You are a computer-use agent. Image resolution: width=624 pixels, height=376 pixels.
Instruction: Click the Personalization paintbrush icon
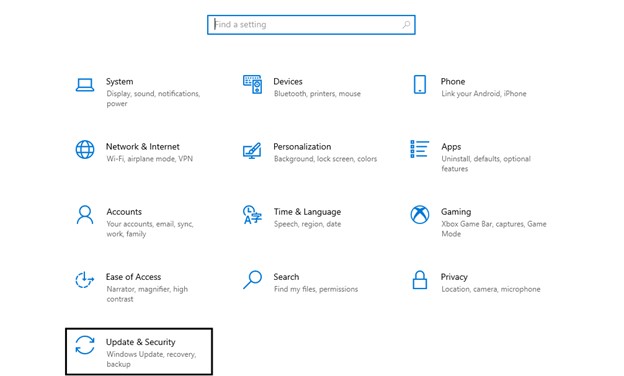coord(252,150)
